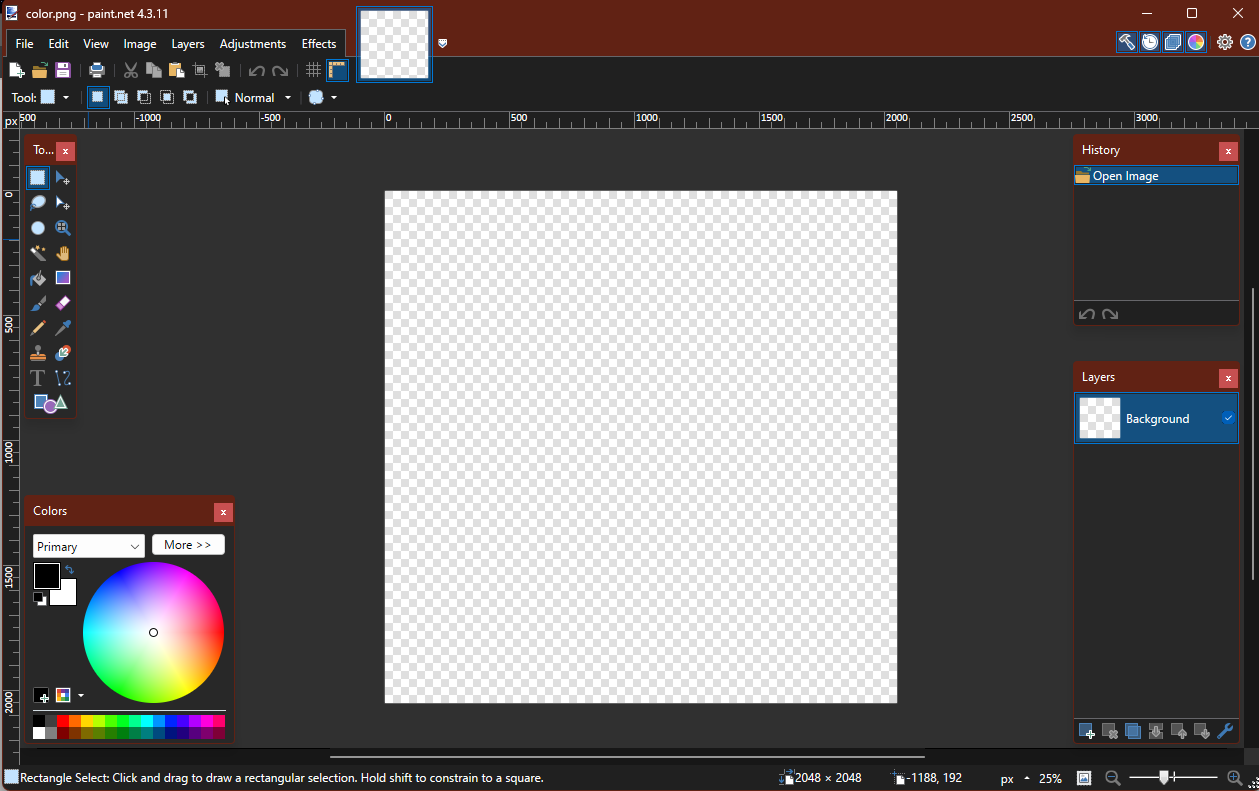Click the More >> button in Colors
The image size is (1259, 791).
coord(188,545)
